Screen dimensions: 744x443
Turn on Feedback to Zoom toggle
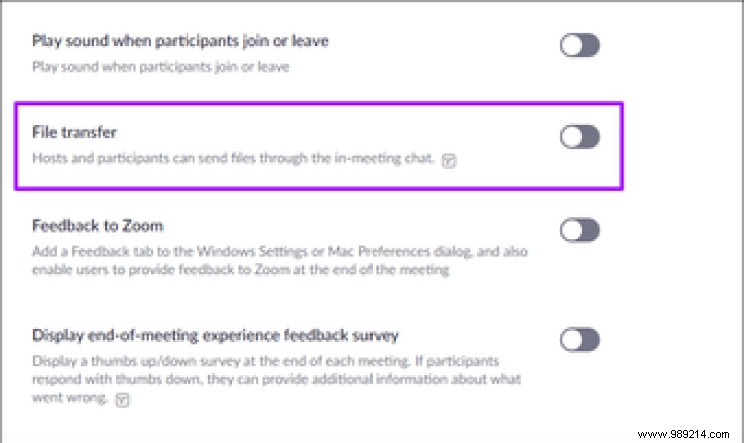[579, 230]
